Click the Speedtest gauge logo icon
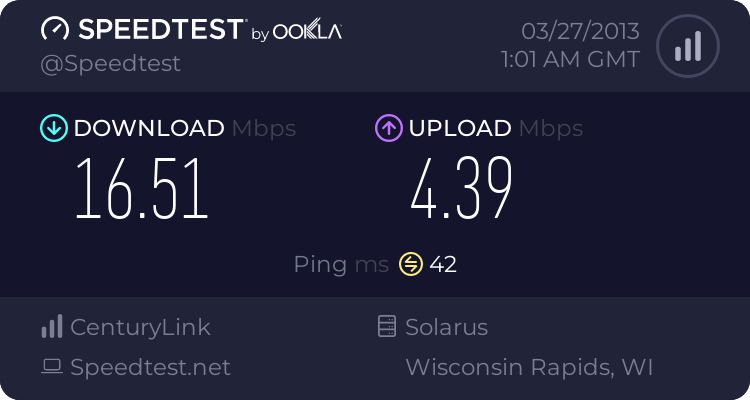The height and width of the screenshot is (400, 750). [x=55, y=30]
